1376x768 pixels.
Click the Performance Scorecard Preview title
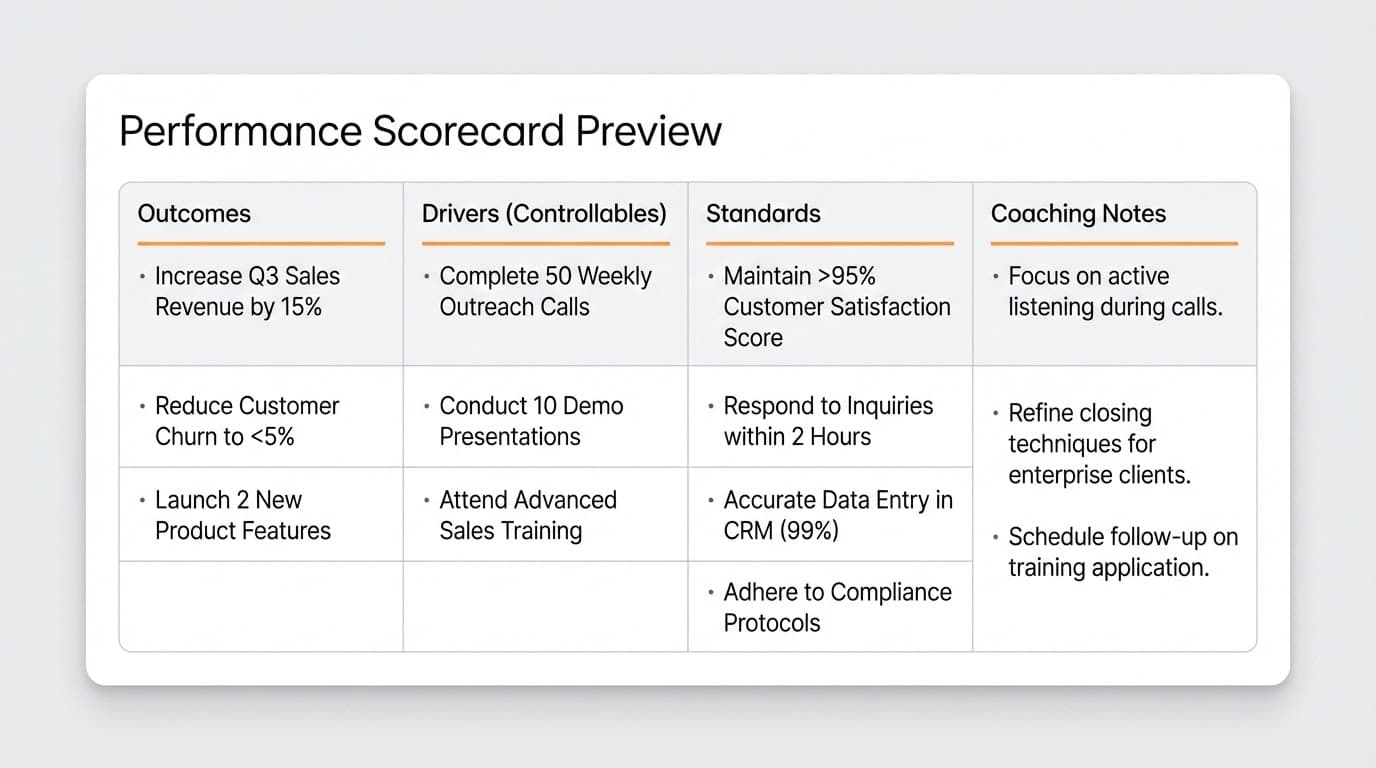pyautogui.click(x=420, y=131)
